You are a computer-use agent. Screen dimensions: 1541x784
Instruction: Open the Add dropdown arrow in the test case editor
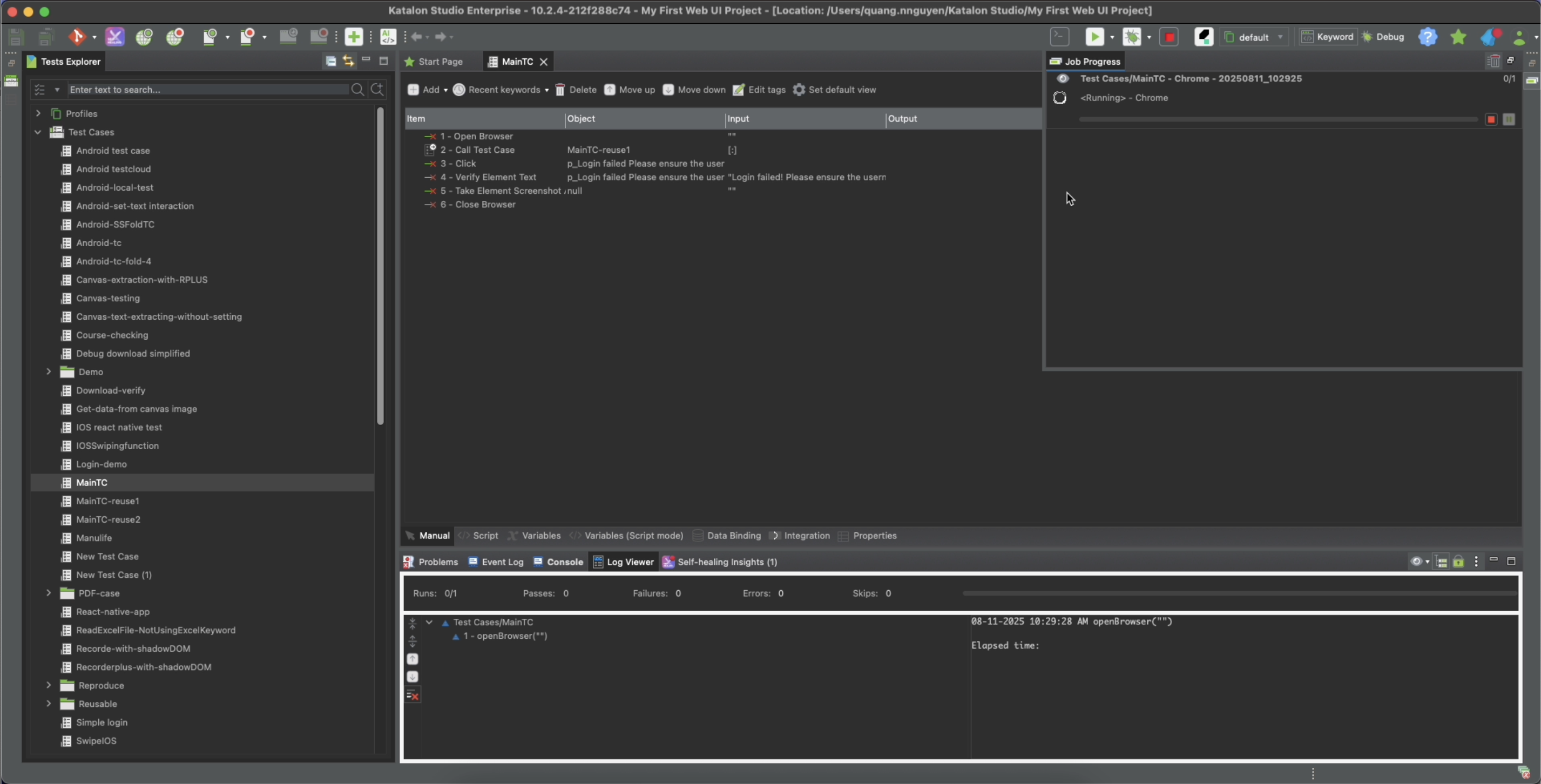pos(445,90)
